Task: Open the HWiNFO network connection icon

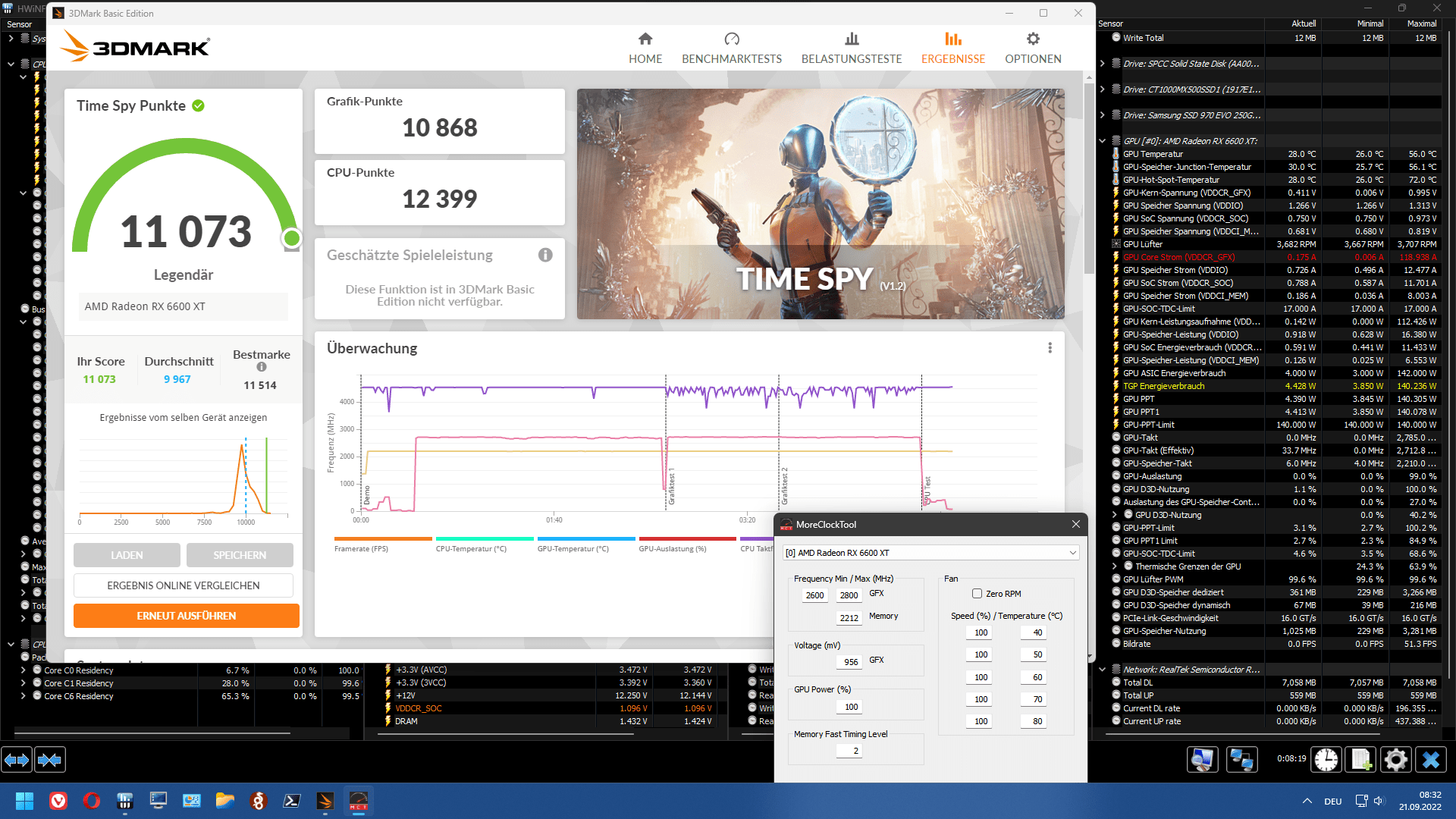Action: pos(1241,759)
